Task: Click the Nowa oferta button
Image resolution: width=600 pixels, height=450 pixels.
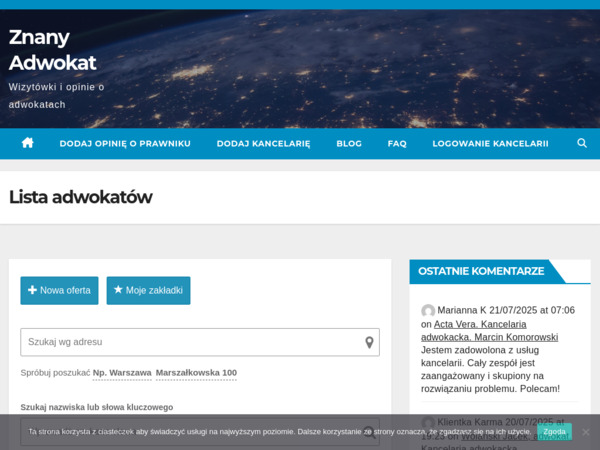Action: tap(59, 290)
